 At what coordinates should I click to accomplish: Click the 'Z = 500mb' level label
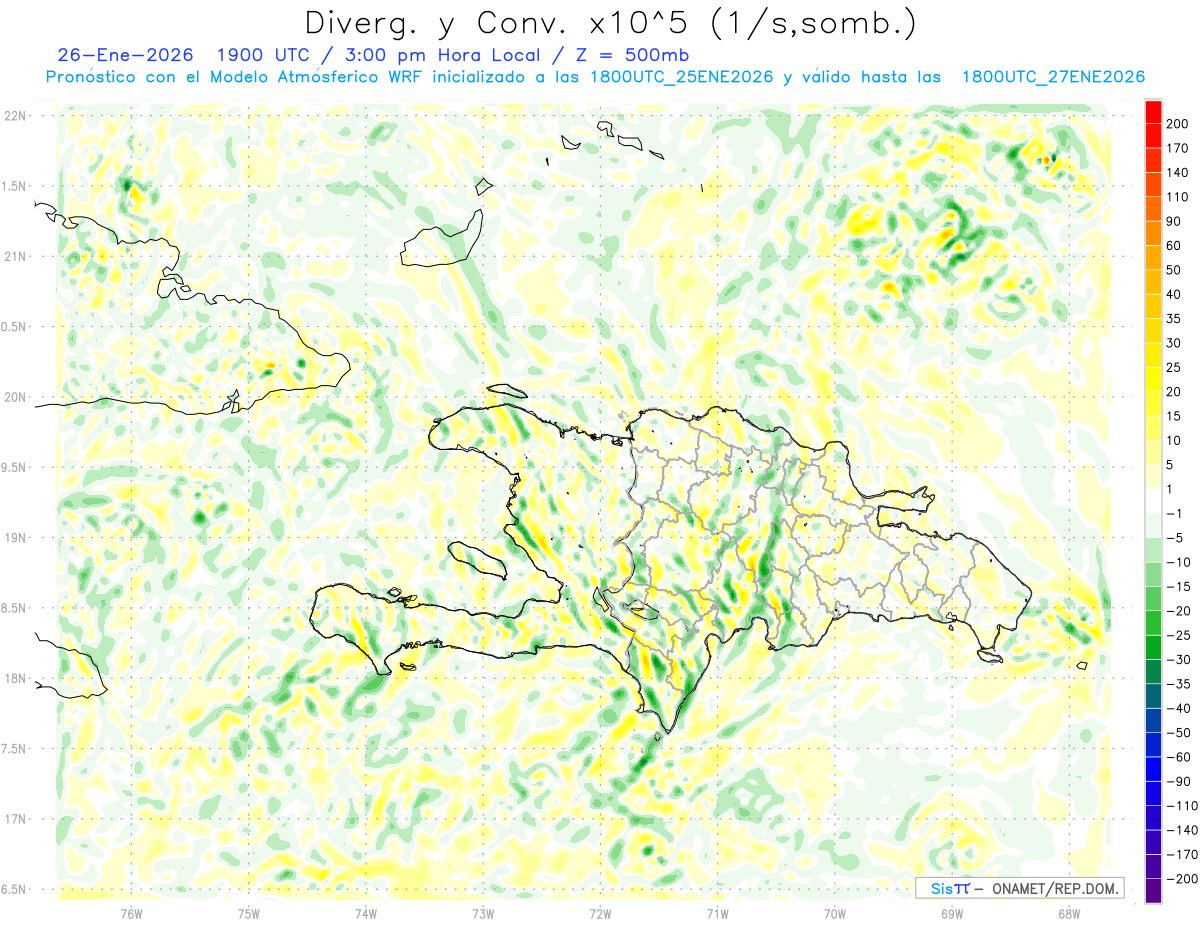[634, 55]
